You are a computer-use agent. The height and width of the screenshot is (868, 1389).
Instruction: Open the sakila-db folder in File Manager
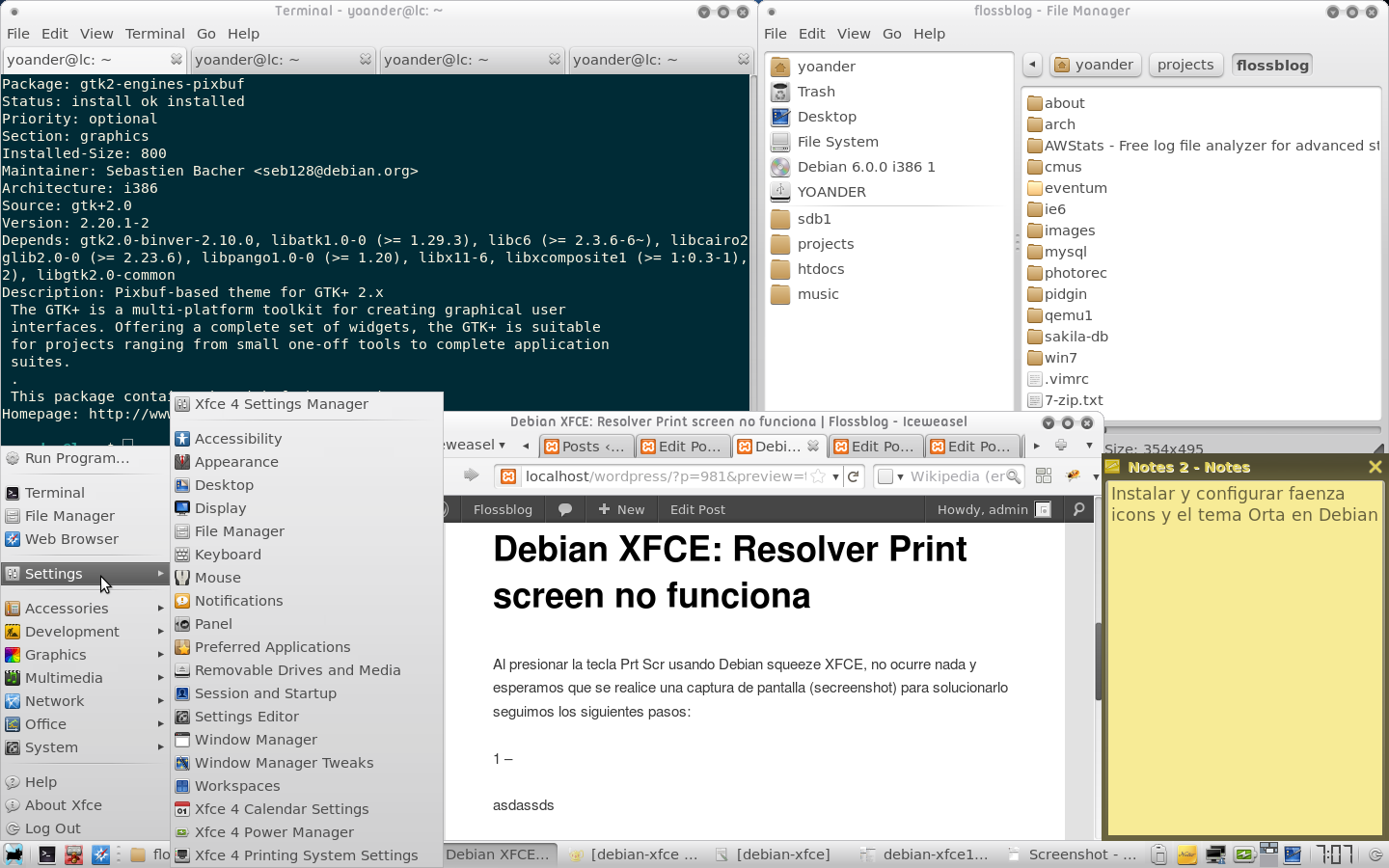[x=1068, y=337]
